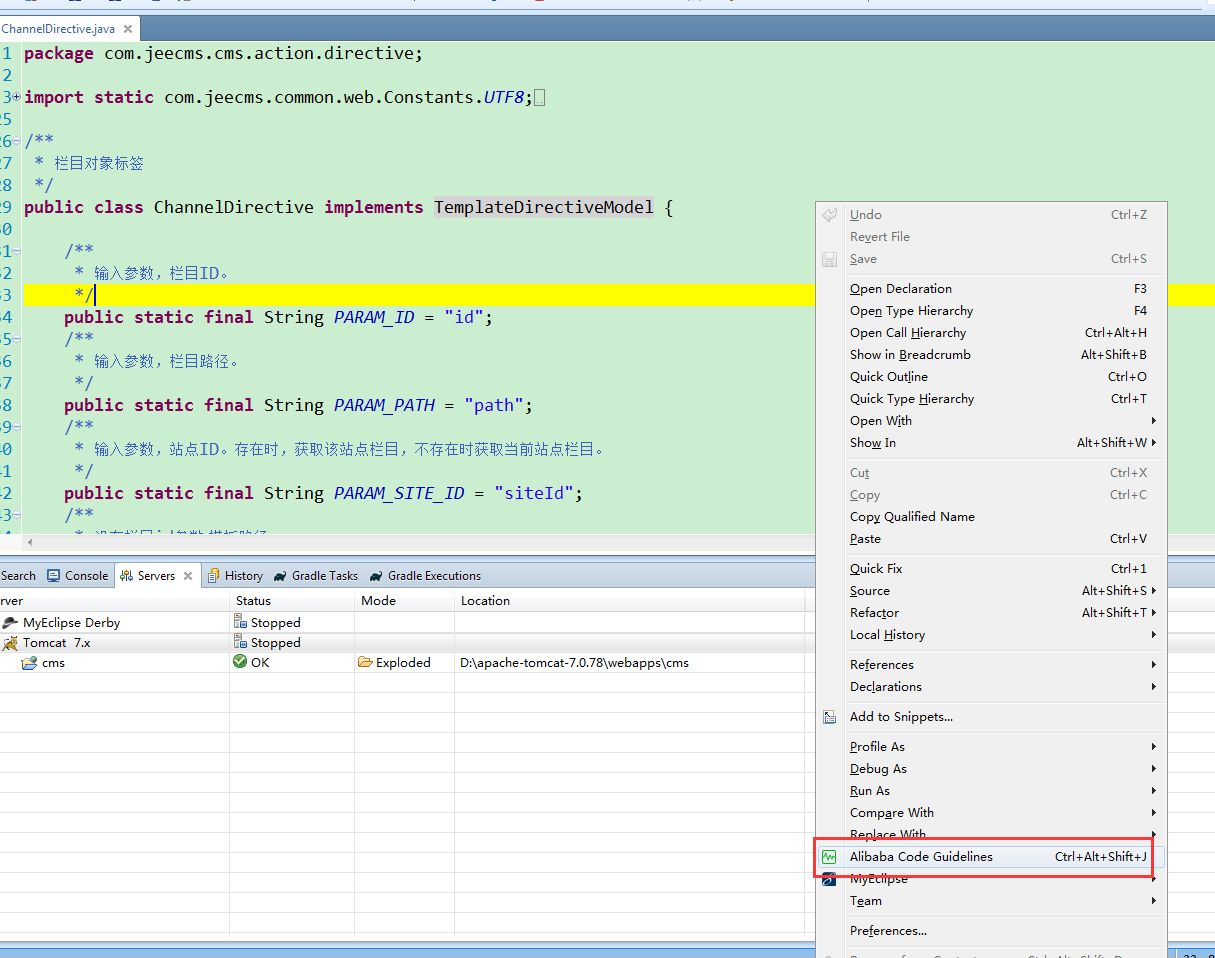
Task: Click the Alibaba Code Guidelines icon
Action: point(829,857)
